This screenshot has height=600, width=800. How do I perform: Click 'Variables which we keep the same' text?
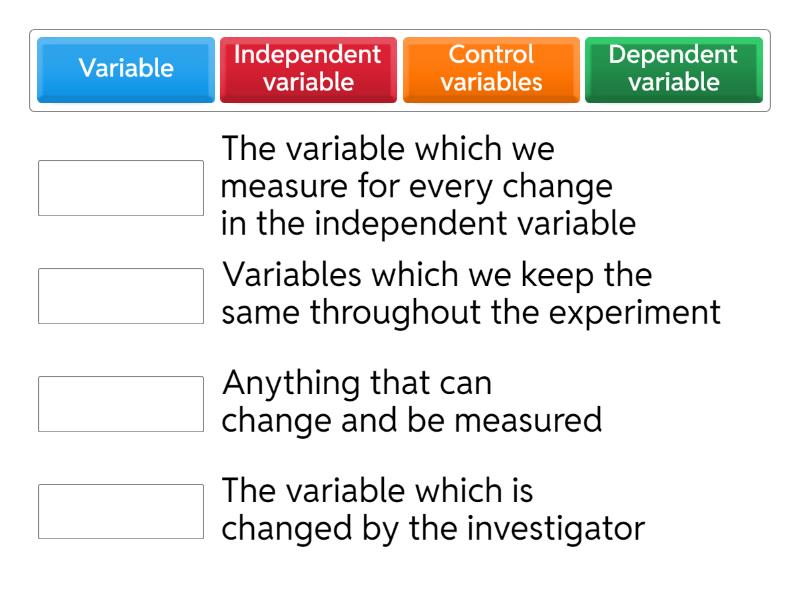[436, 274]
